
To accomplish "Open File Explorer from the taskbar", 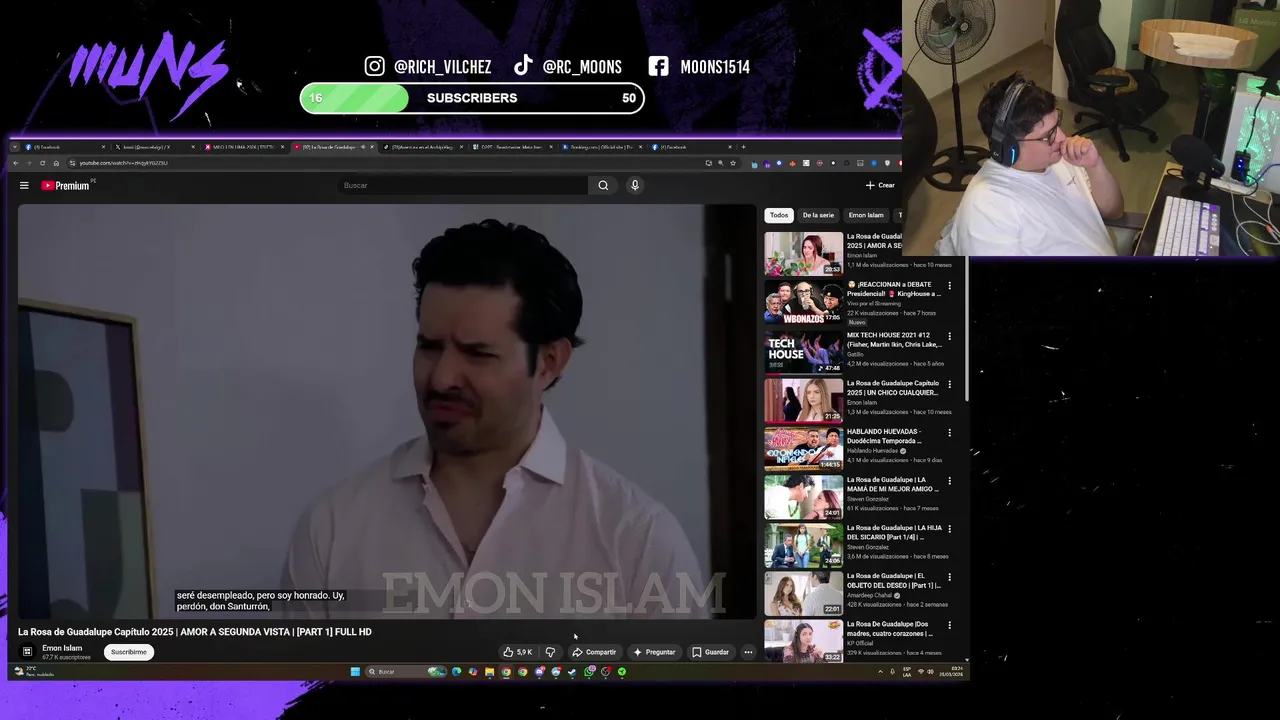I will click(489, 672).
